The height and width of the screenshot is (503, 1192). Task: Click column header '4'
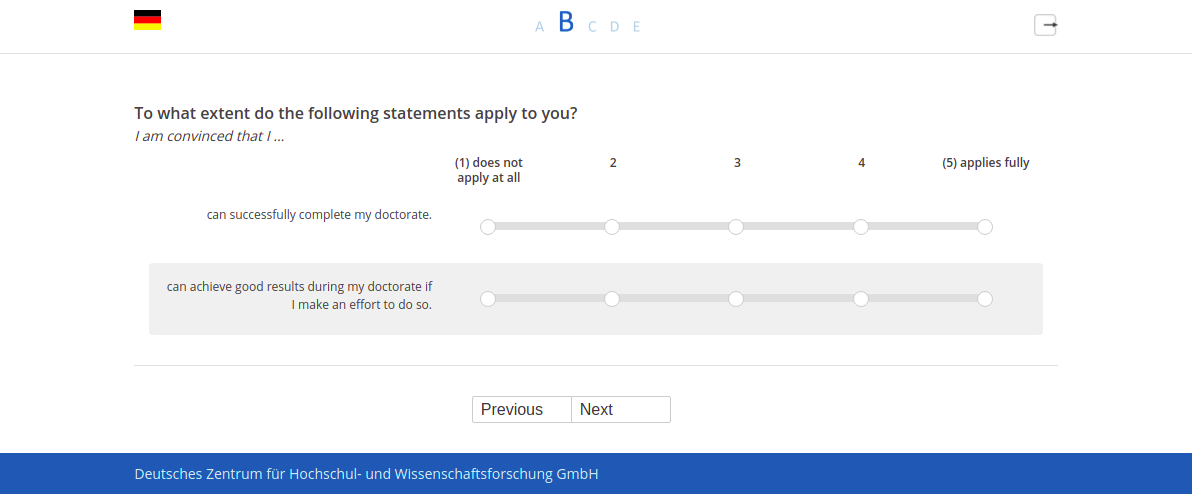pos(861,163)
